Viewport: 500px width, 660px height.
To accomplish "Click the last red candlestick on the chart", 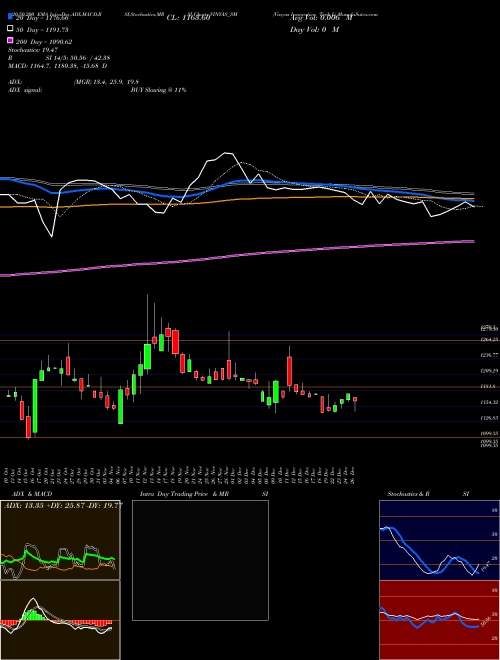I will (x=355, y=399).
